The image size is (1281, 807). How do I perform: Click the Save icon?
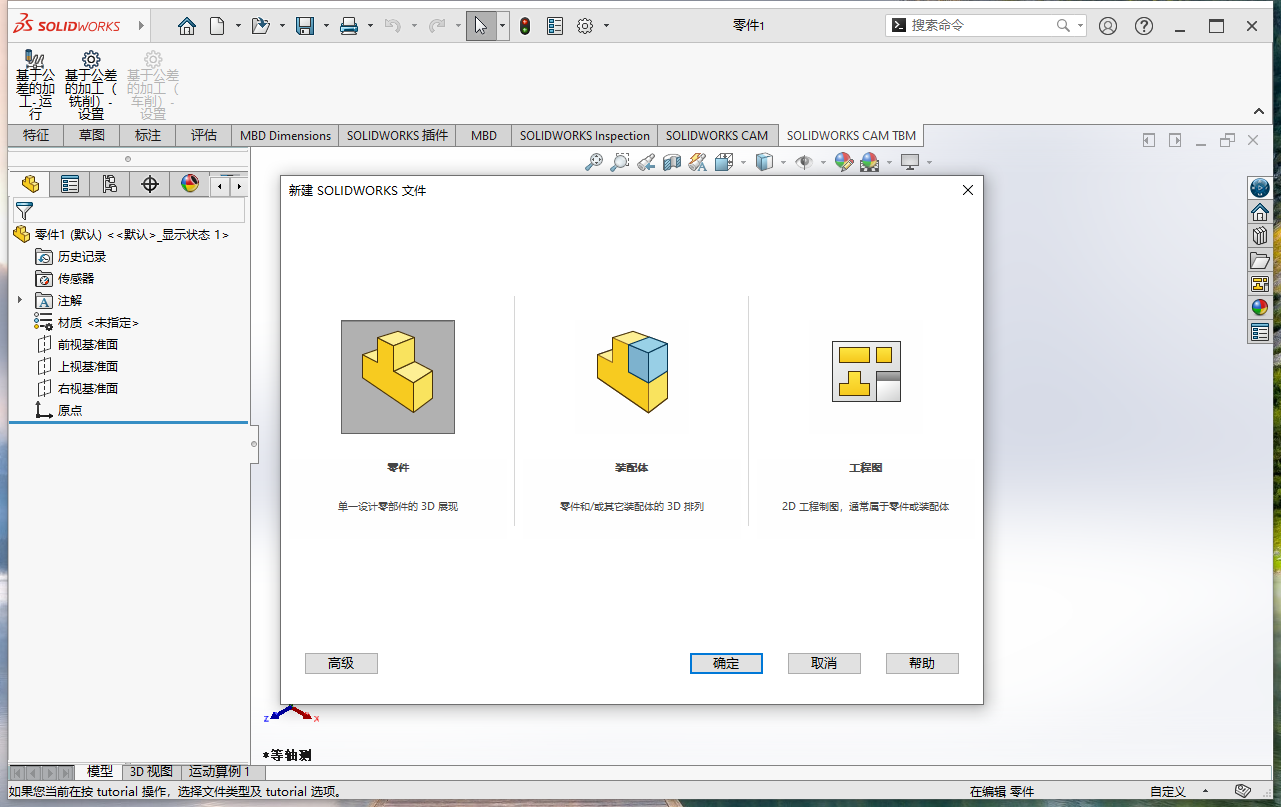point(305,26)
